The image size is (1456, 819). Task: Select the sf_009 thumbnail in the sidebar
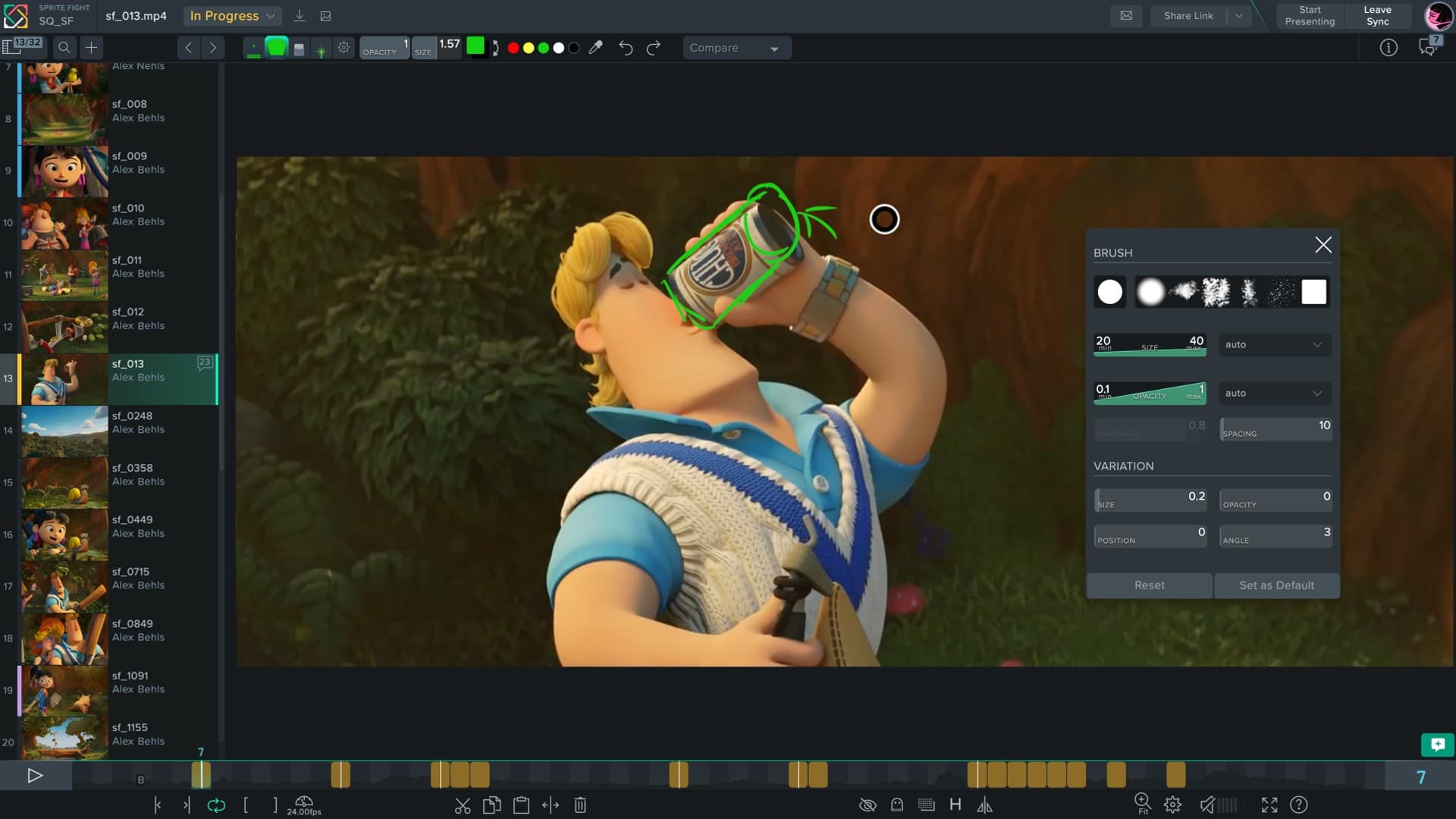(x=64, y=171)
